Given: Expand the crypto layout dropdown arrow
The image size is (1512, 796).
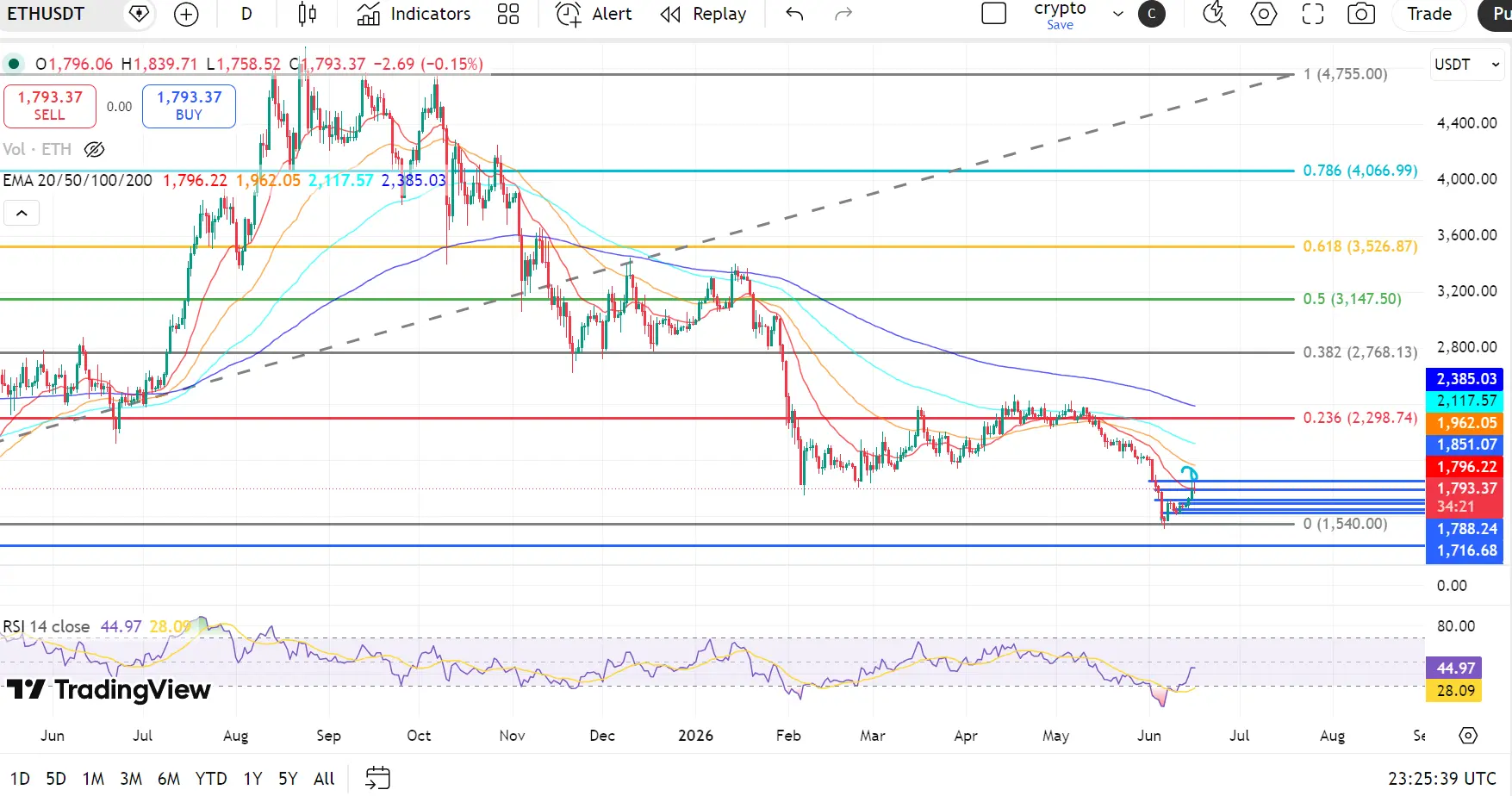Looking at the screenshot, I should 1118,14.
